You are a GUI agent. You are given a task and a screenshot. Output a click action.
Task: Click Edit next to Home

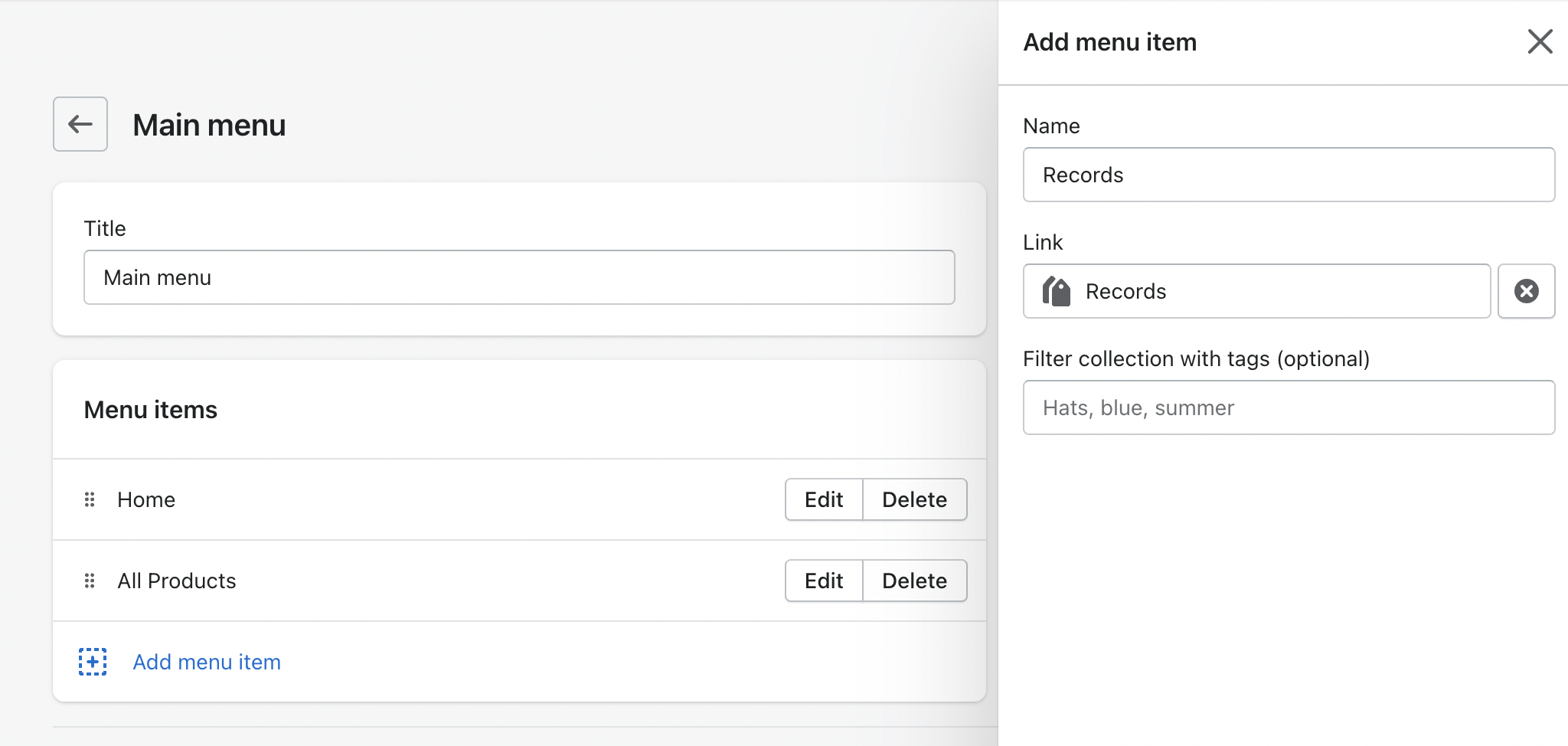click(x=824, y=499)
